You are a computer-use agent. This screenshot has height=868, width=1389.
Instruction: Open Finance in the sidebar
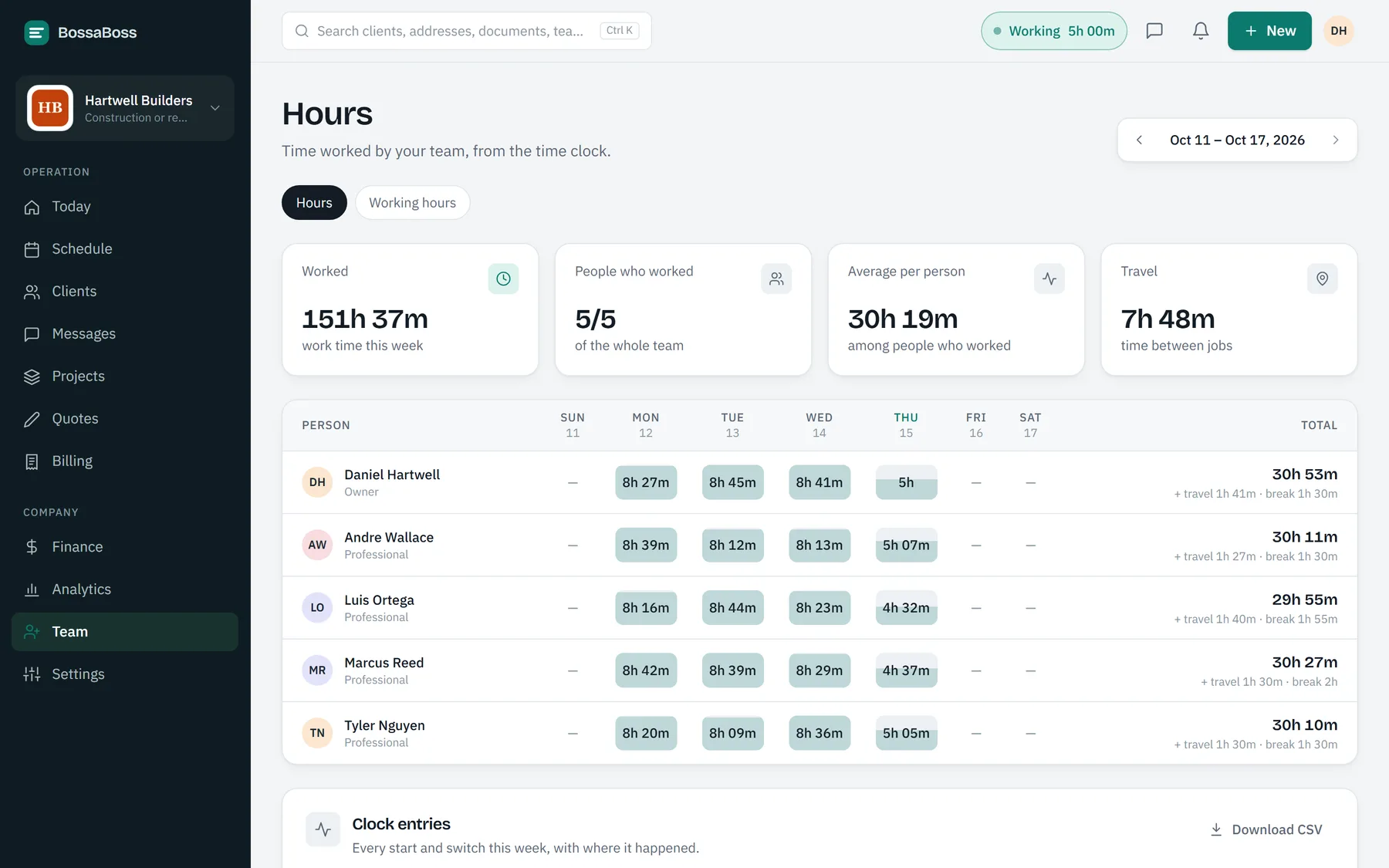(125, 547)
